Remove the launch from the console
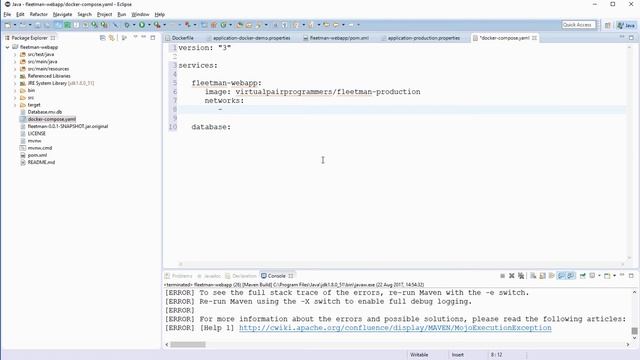Viewport: 640px width, 360px height. pos(512,276)
